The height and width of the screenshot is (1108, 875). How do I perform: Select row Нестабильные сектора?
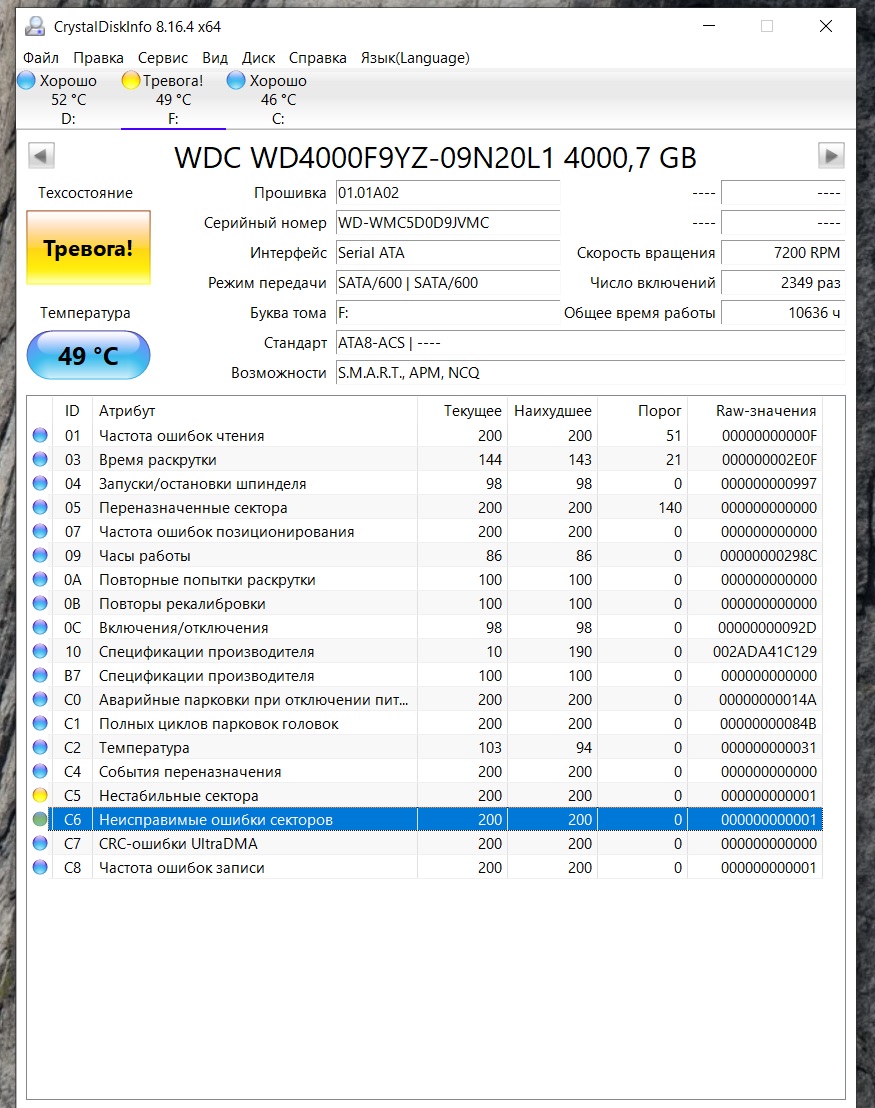pyautogui.click(x=426, y=796)
